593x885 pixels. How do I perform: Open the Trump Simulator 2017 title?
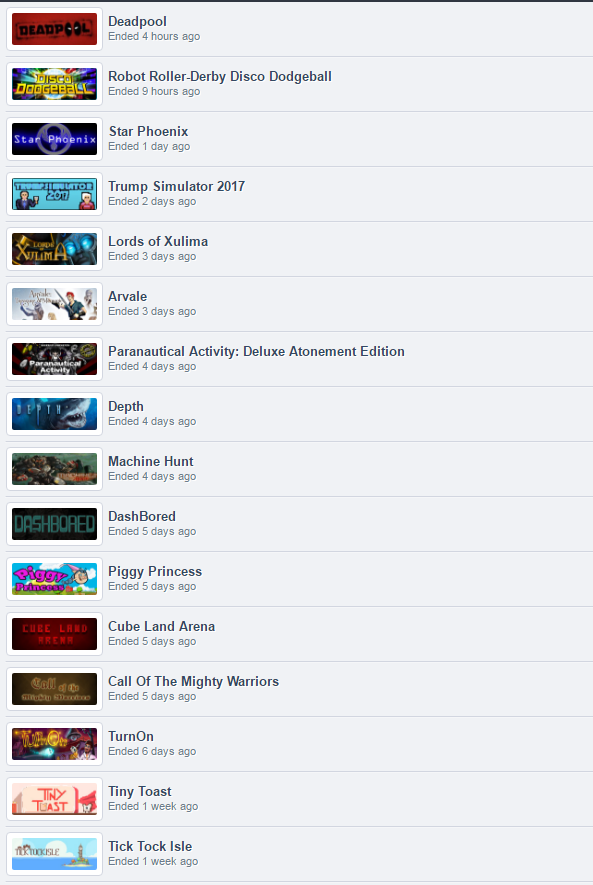coord(177,186)
